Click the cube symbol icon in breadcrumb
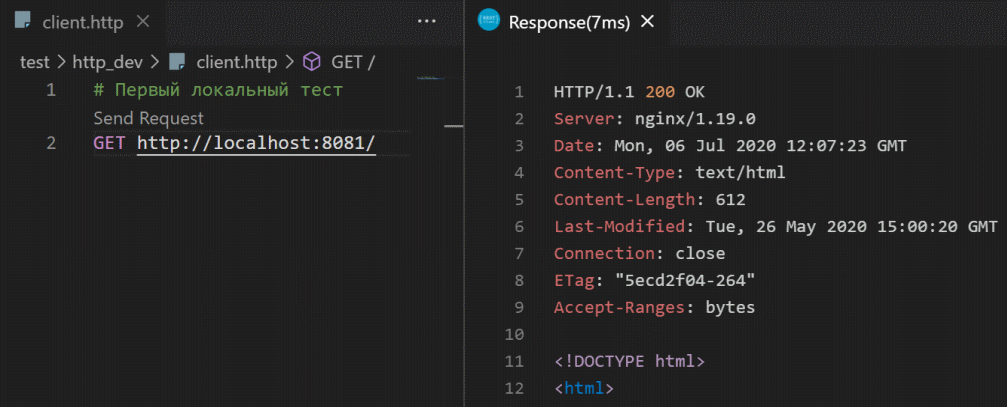The width and height of the screenshot is (1008, 408). (311, 62)
